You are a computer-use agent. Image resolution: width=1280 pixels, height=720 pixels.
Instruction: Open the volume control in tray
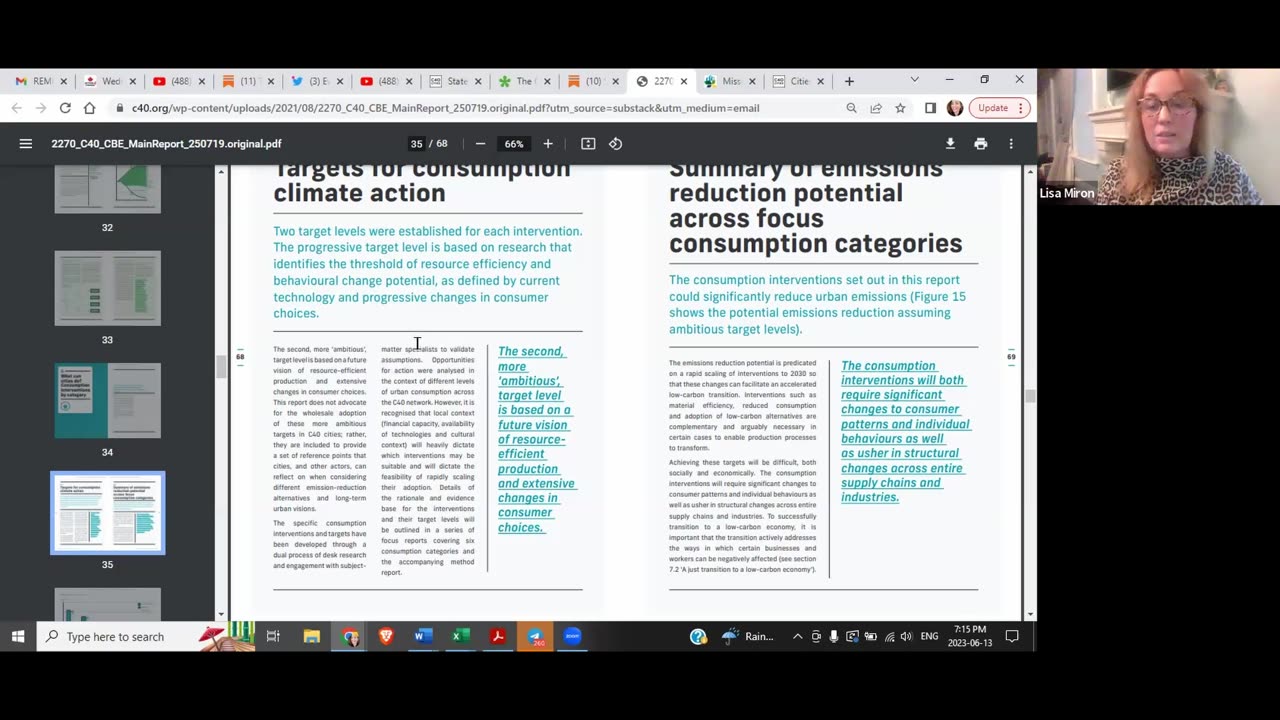click(906, 636)
